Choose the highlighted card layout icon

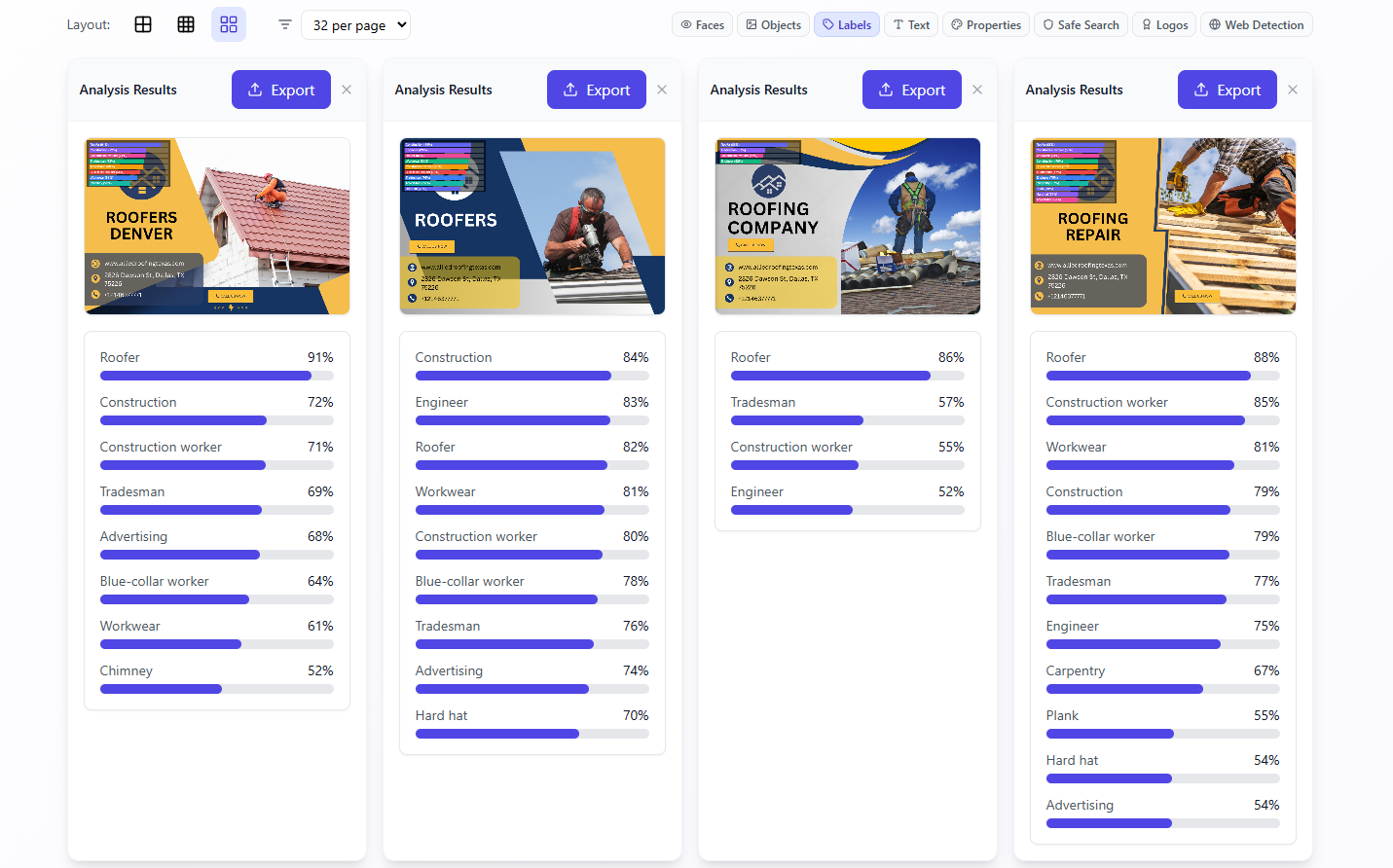229,24
